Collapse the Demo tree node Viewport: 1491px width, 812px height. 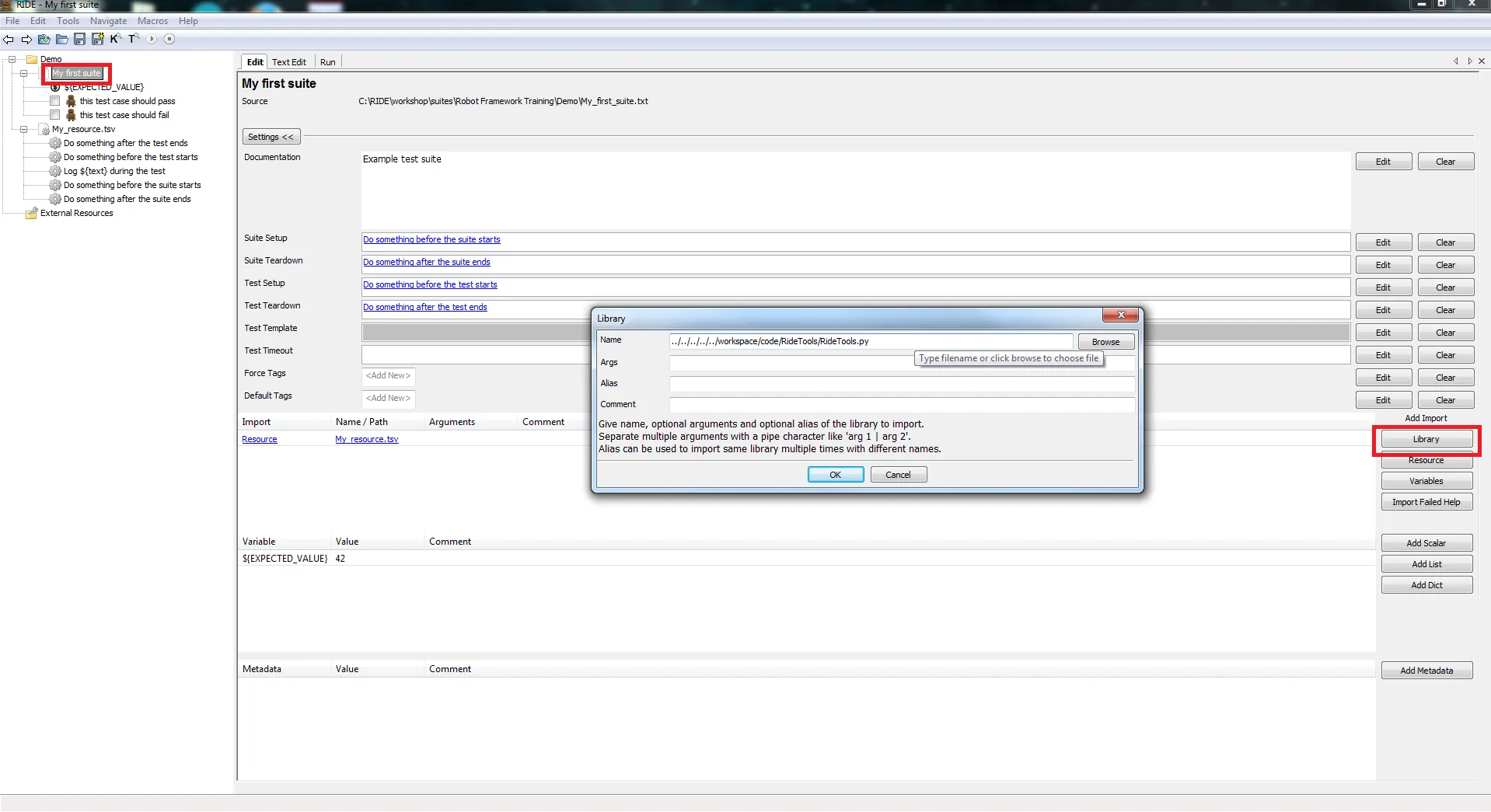point(12,59)
